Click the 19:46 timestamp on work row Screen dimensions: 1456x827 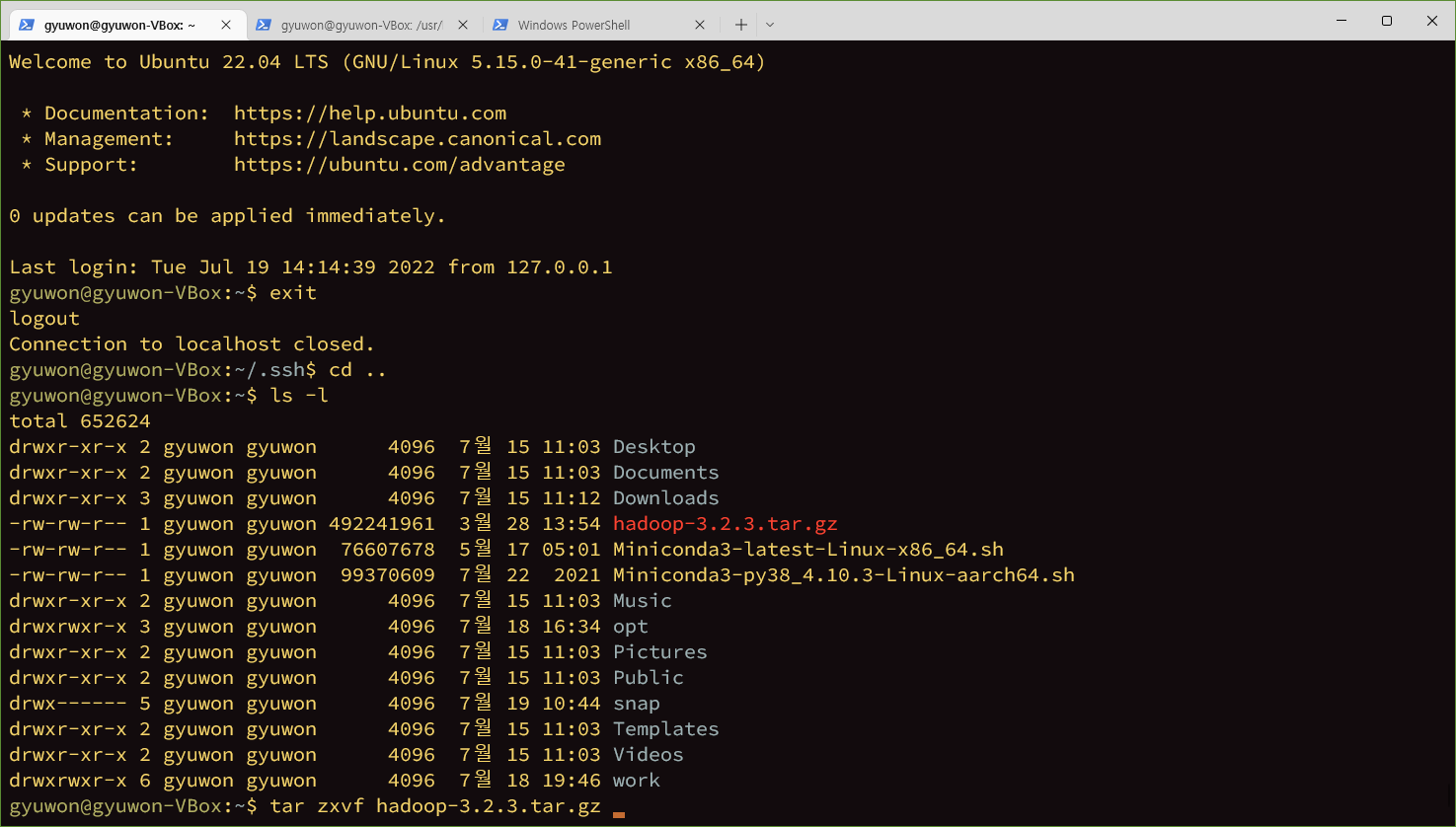point(572,781)
